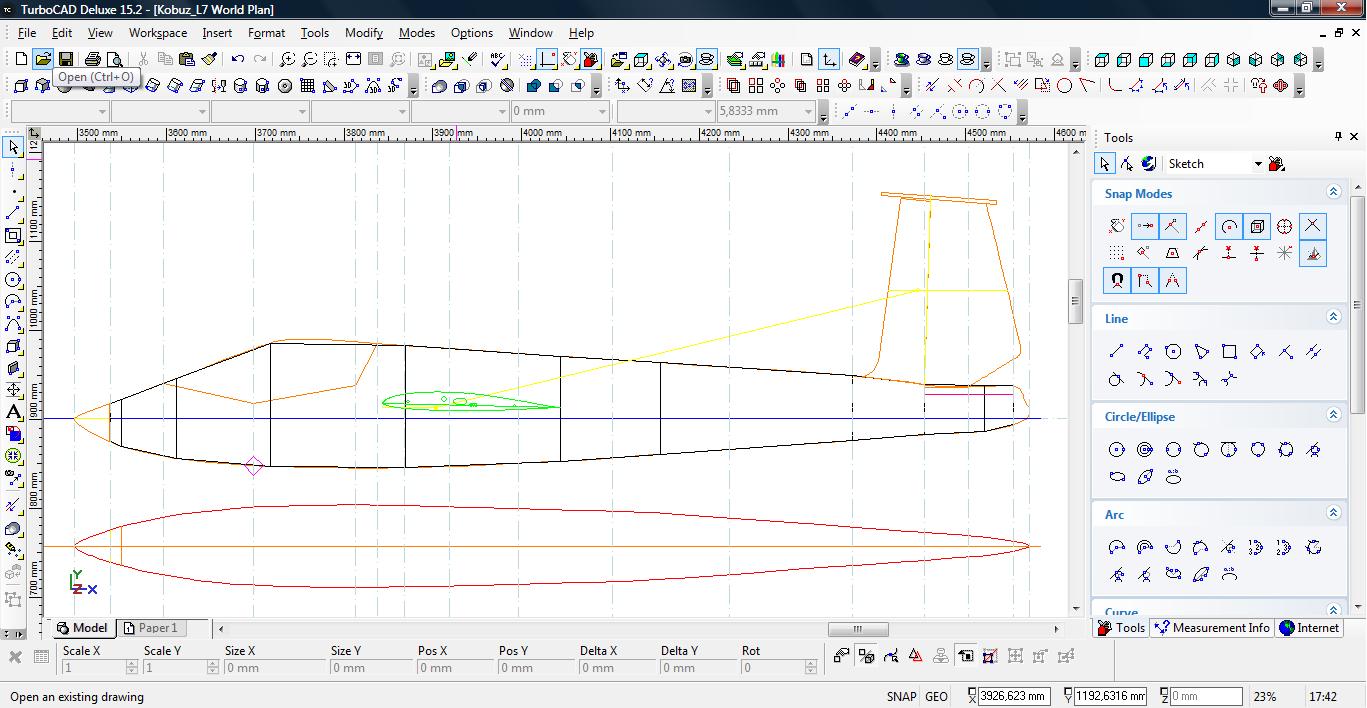Switch to the Measurement Info tab
Image resolution: width=1367 pixels, height=708 pixels.
(x=1211, y=628)
